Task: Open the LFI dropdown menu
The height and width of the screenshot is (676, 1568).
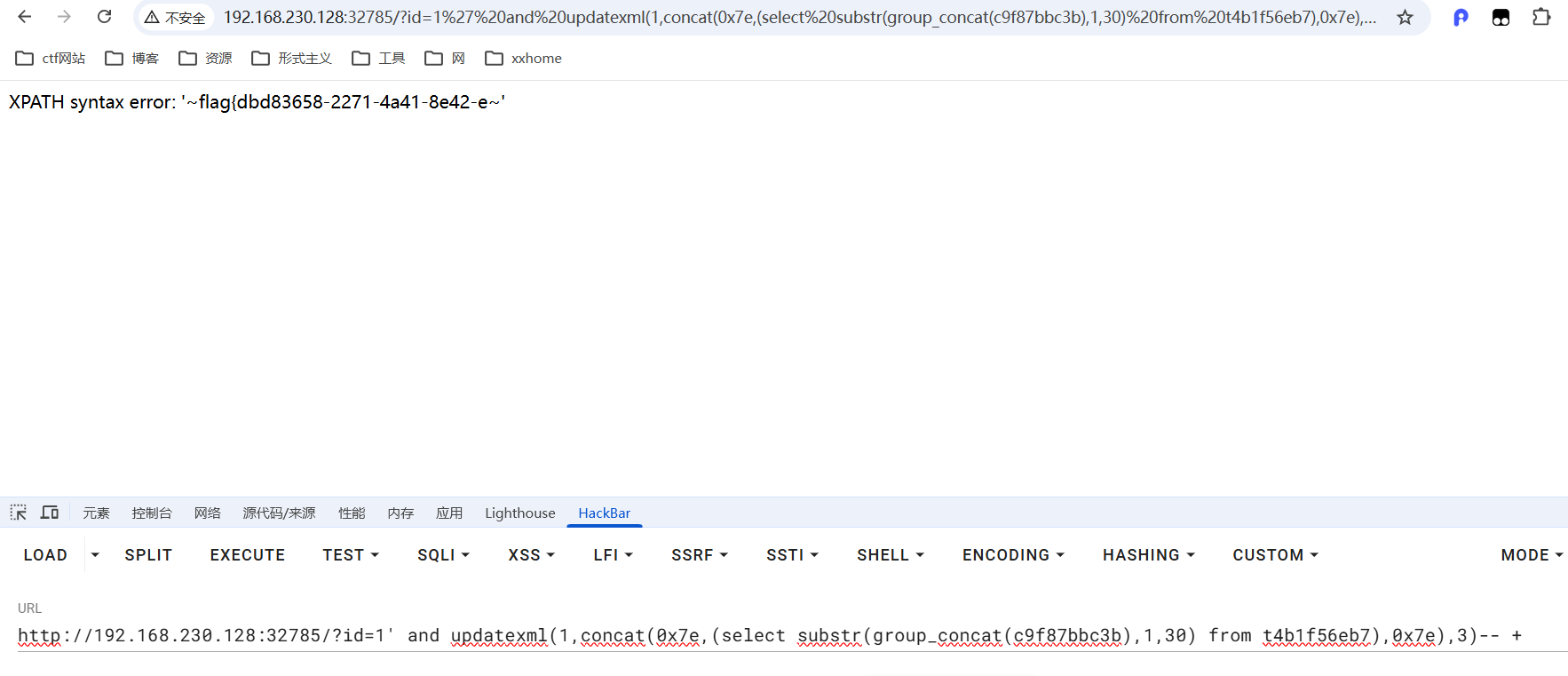Action: click(x=614, y=554)
